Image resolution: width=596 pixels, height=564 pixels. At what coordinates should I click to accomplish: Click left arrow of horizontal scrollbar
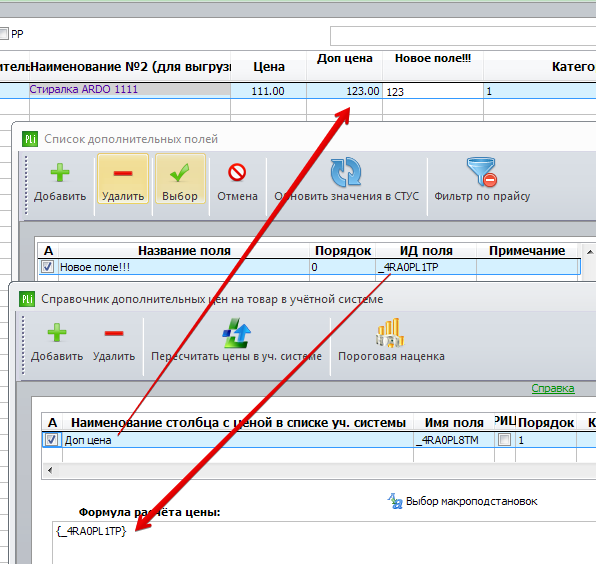click(50, 471)
